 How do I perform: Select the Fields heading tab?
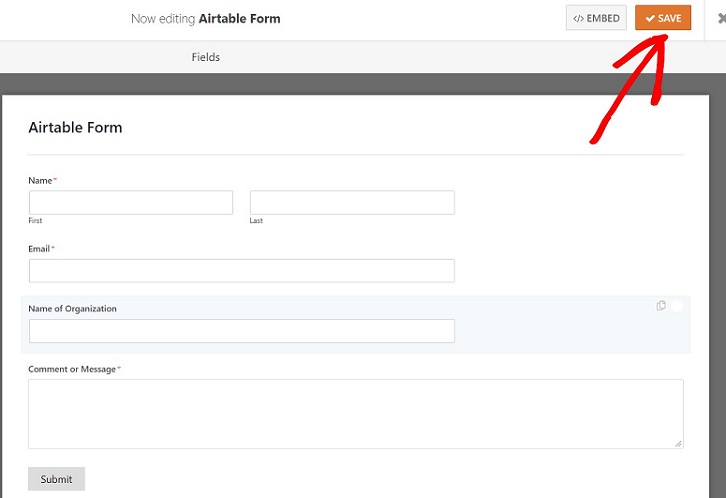(x=206, y=57)
